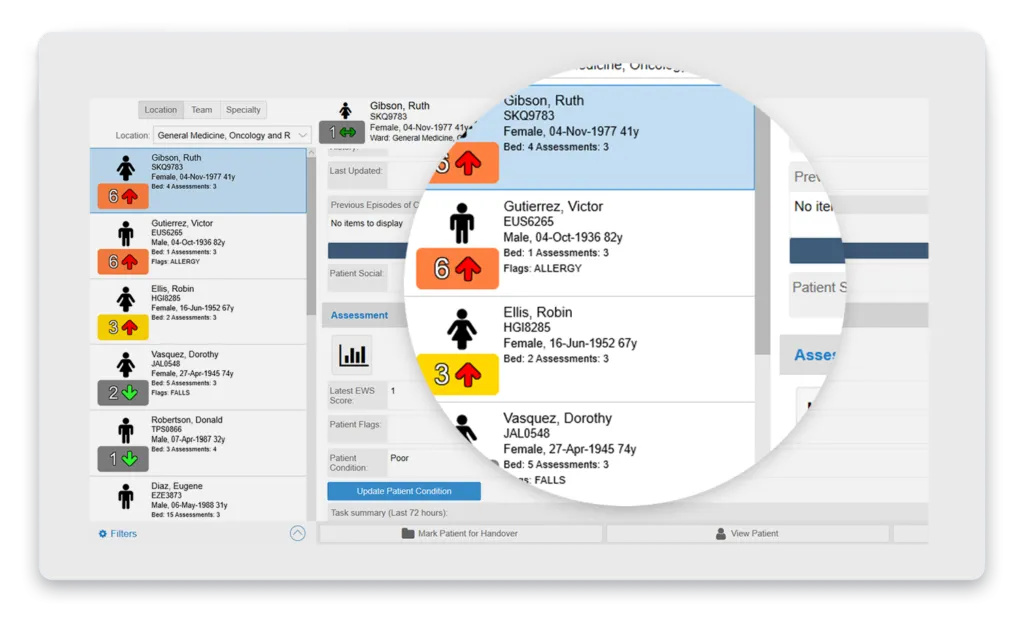Open the assessment bar chart icon
The width and height of the screenshot is (1024, 630).
click(x=353, y=354)
